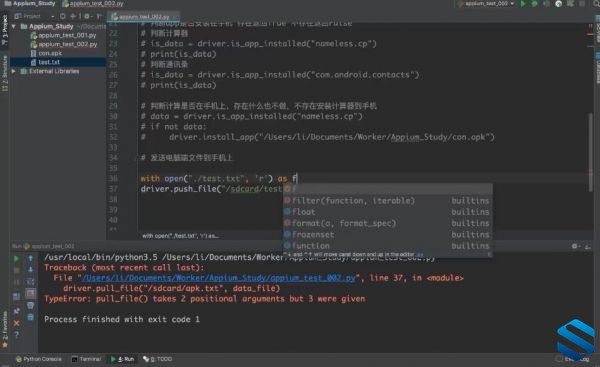This screenshot has width=600, height=367.
Task: Follow the appium_test_002.py traceback file link
Action: click(x=218, y=278)
